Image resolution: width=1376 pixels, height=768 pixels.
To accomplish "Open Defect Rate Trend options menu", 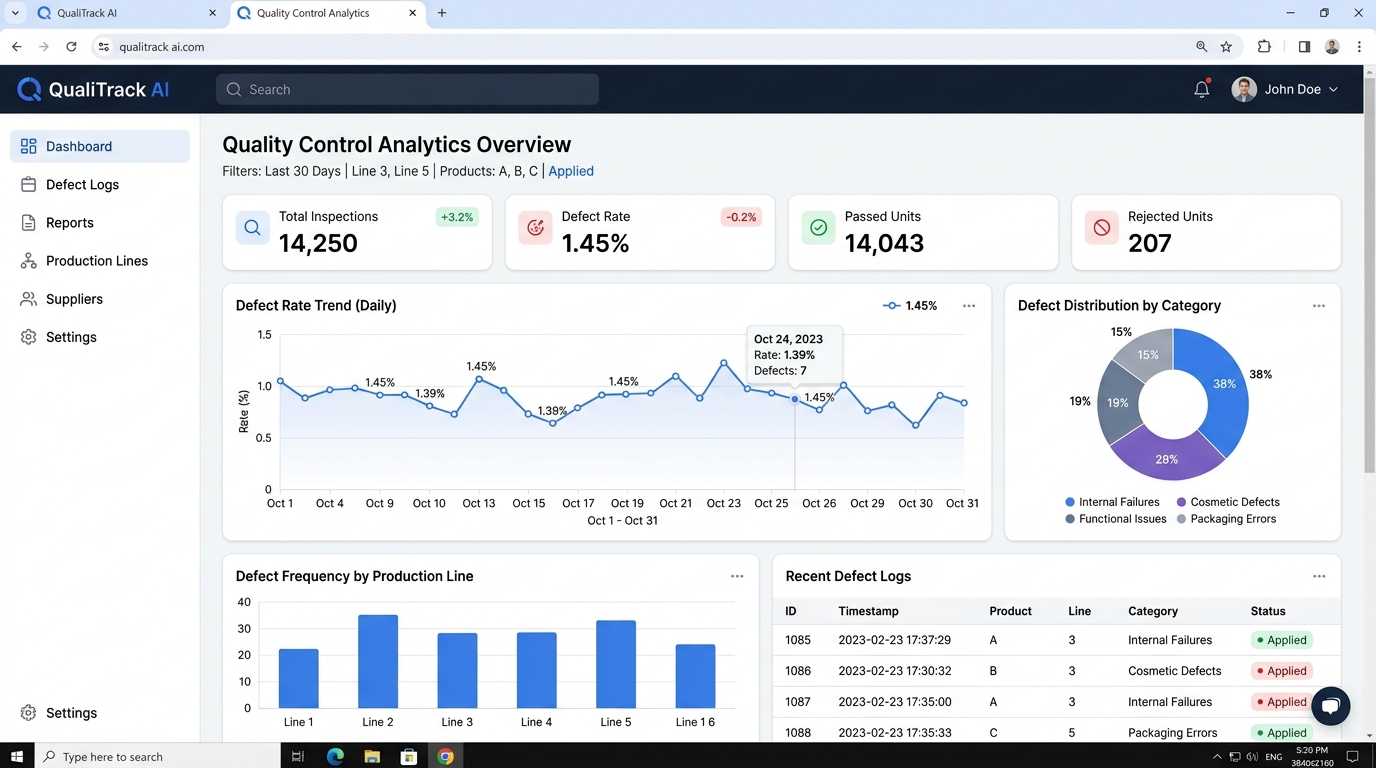I will [x=969, y=306].
